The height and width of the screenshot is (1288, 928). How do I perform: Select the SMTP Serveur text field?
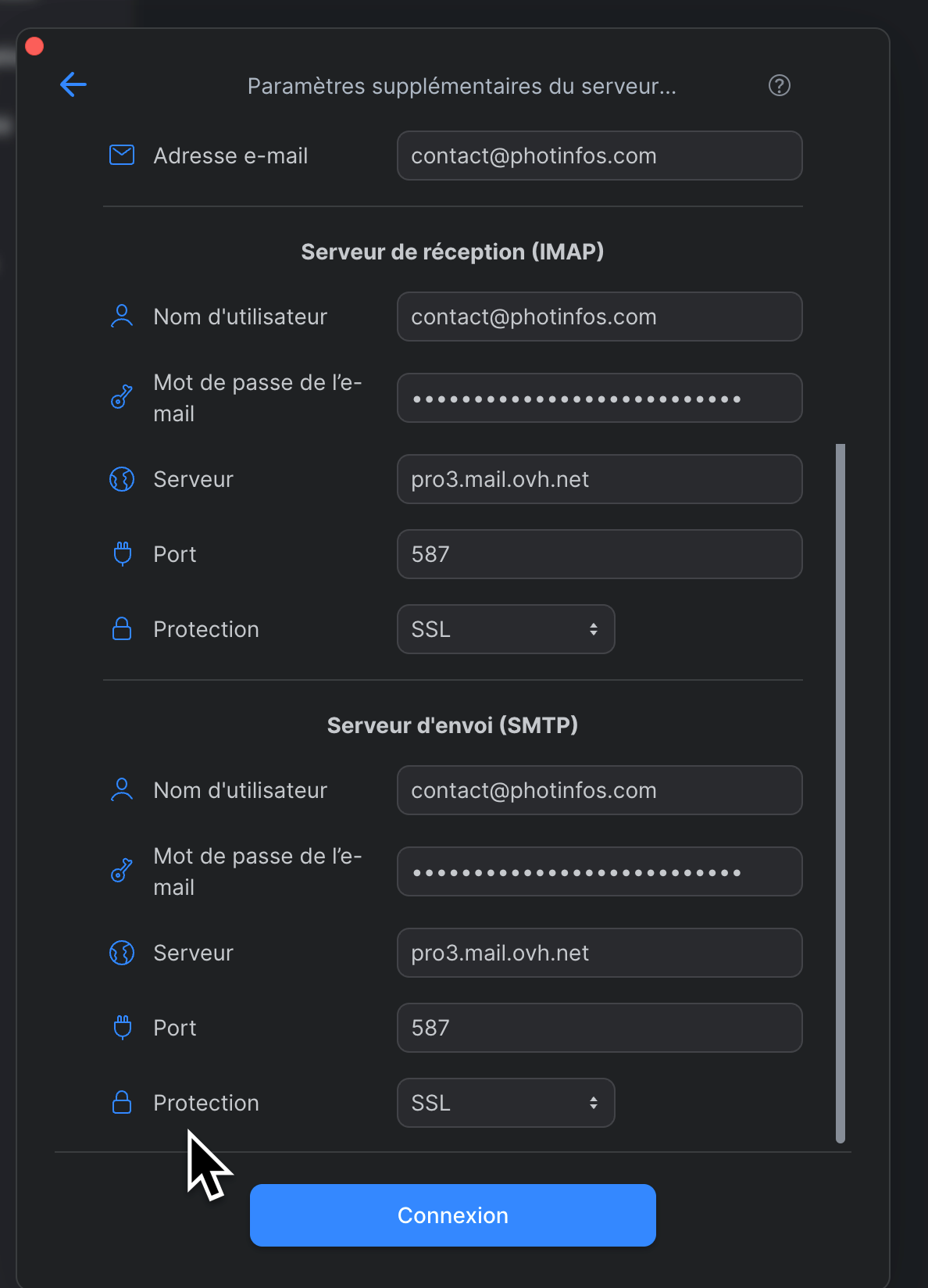click(x=599, y=953)
